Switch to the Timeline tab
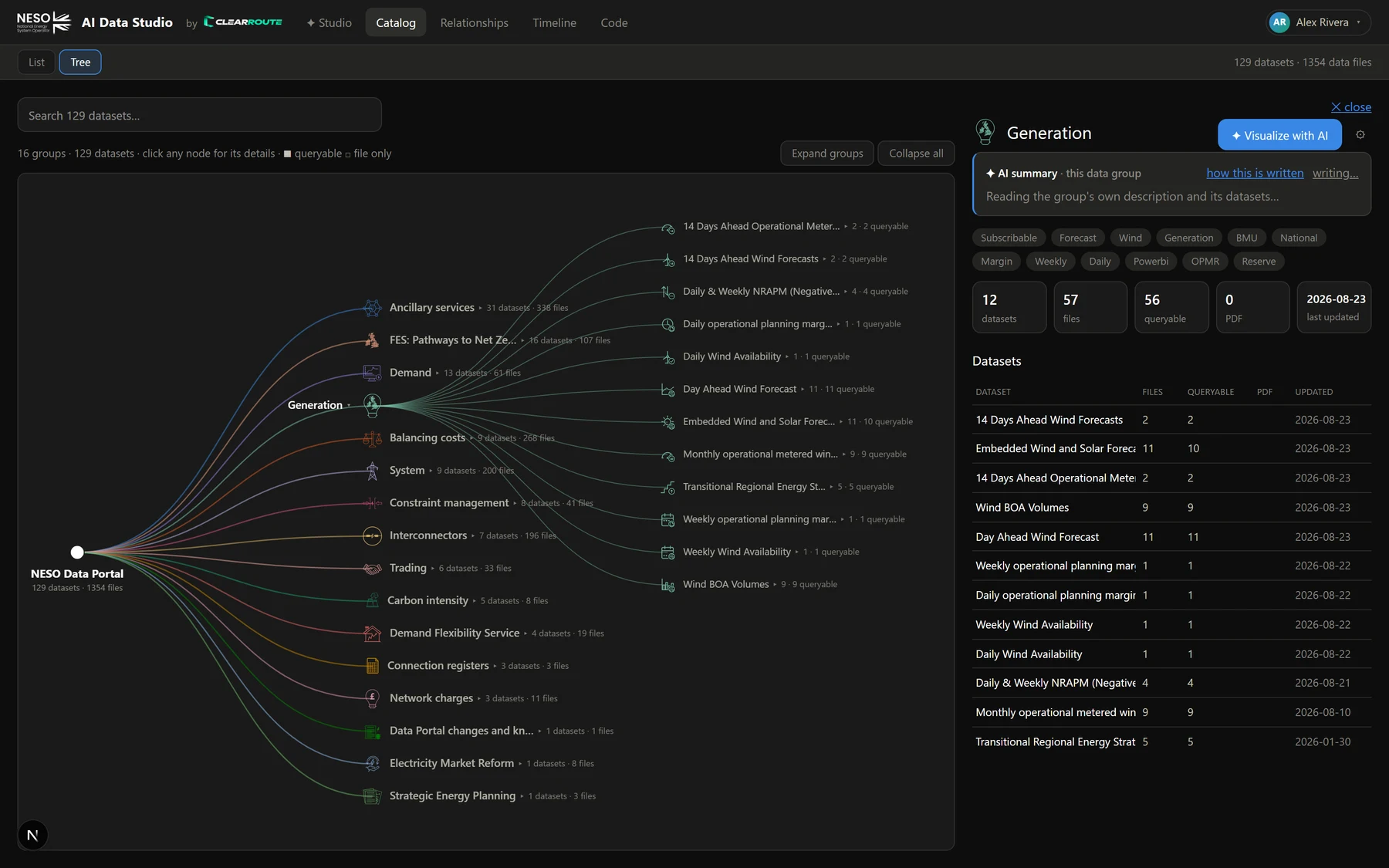 tap(554, 23)
